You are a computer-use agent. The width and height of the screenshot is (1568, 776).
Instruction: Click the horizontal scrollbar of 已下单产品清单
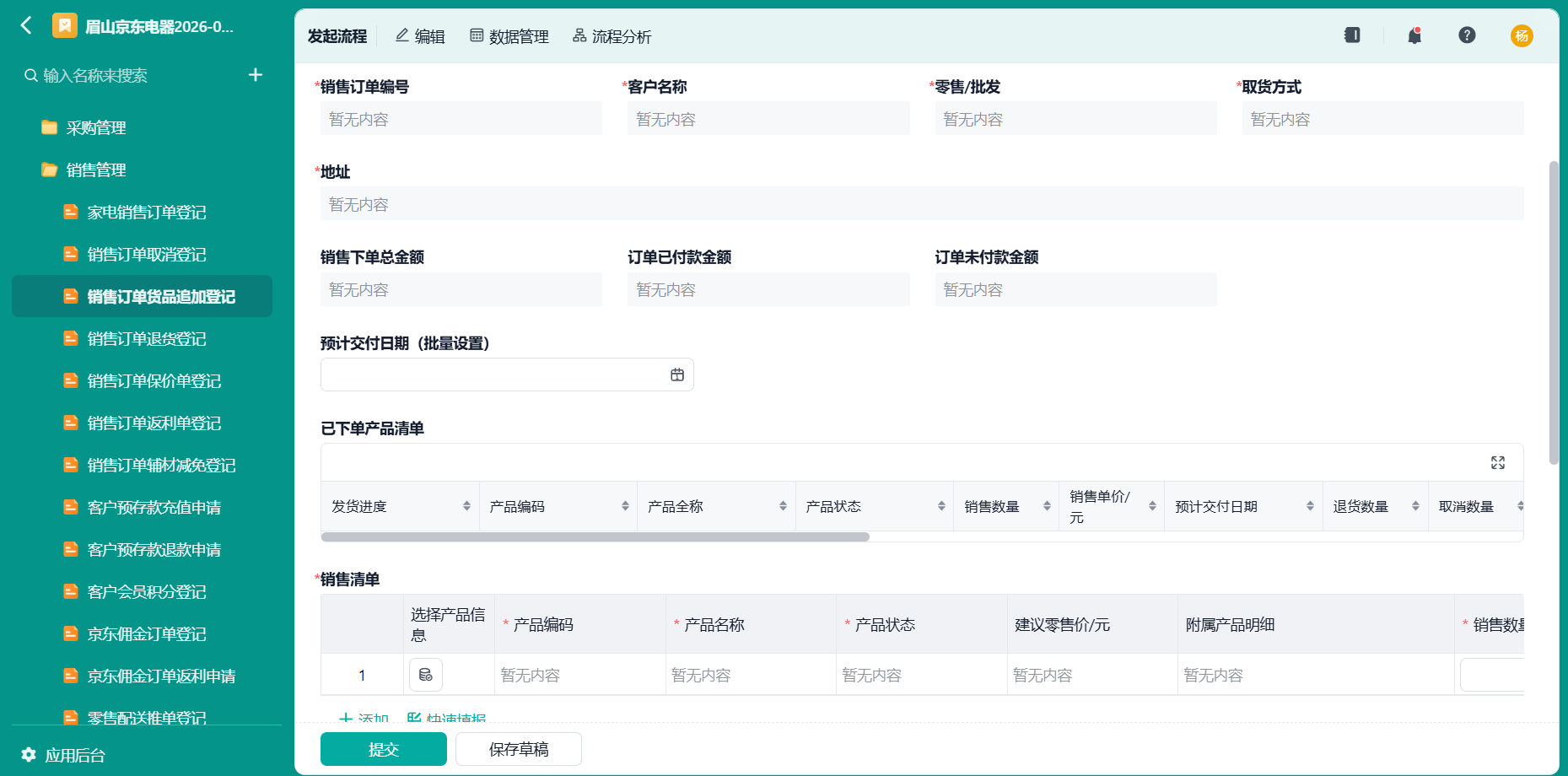tap(595, 536)
